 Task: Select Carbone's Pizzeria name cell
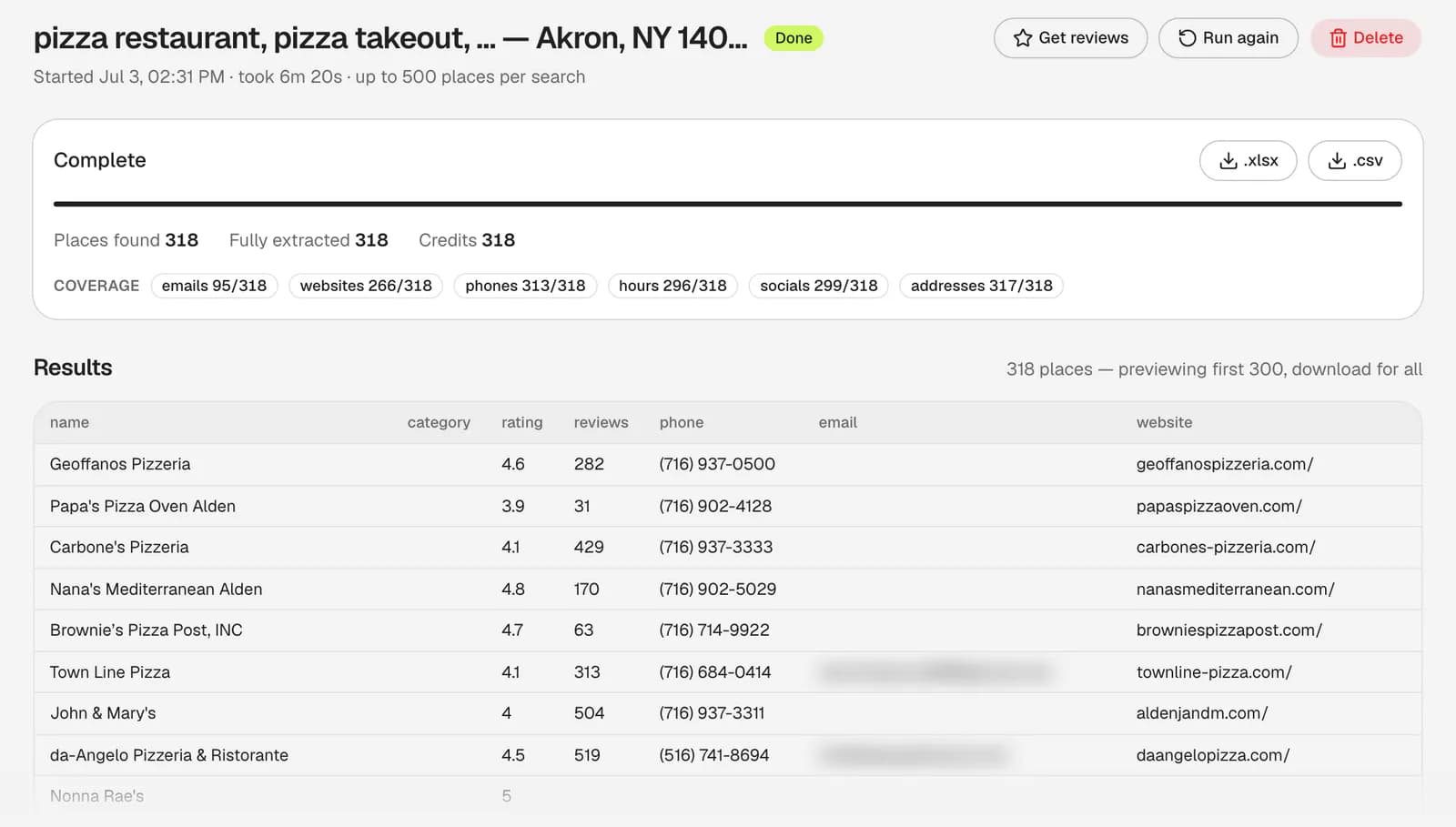(x=119, y=547)
